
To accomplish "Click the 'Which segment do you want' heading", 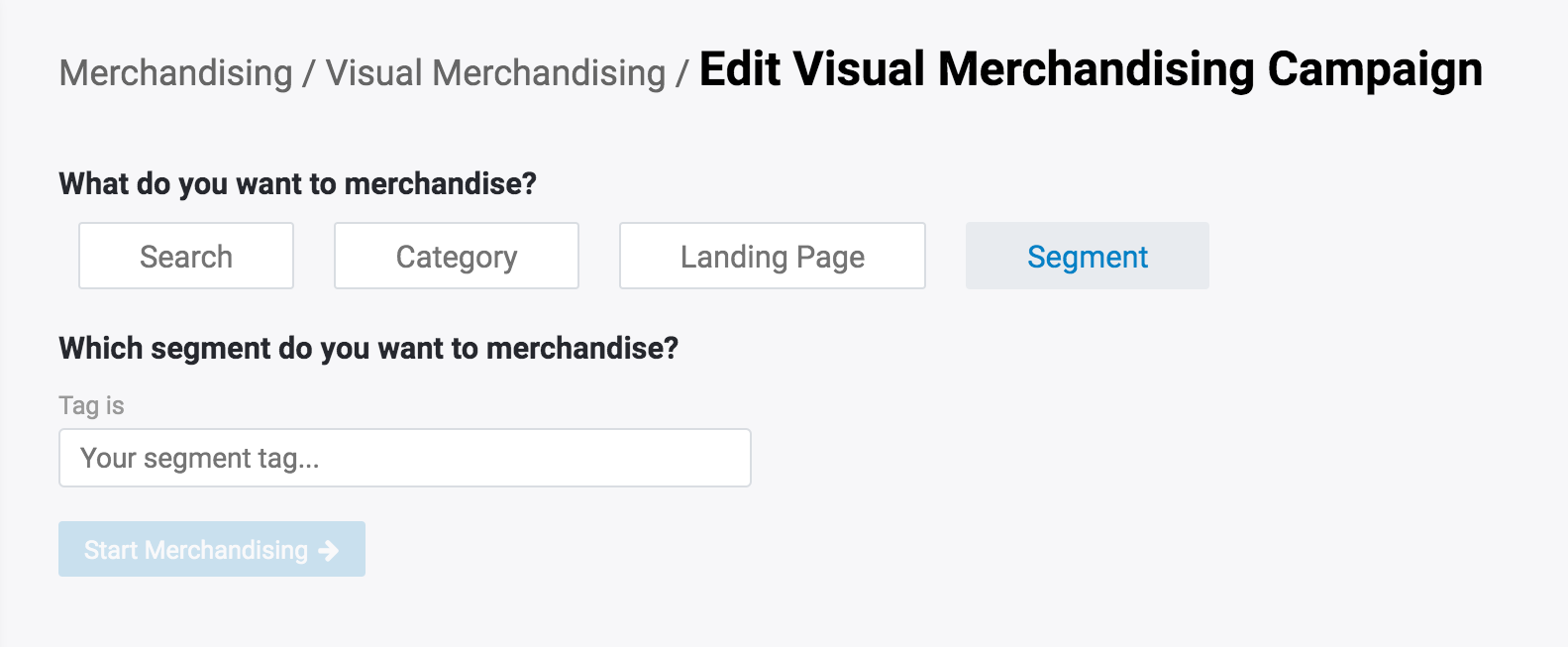I will [368, 348].
